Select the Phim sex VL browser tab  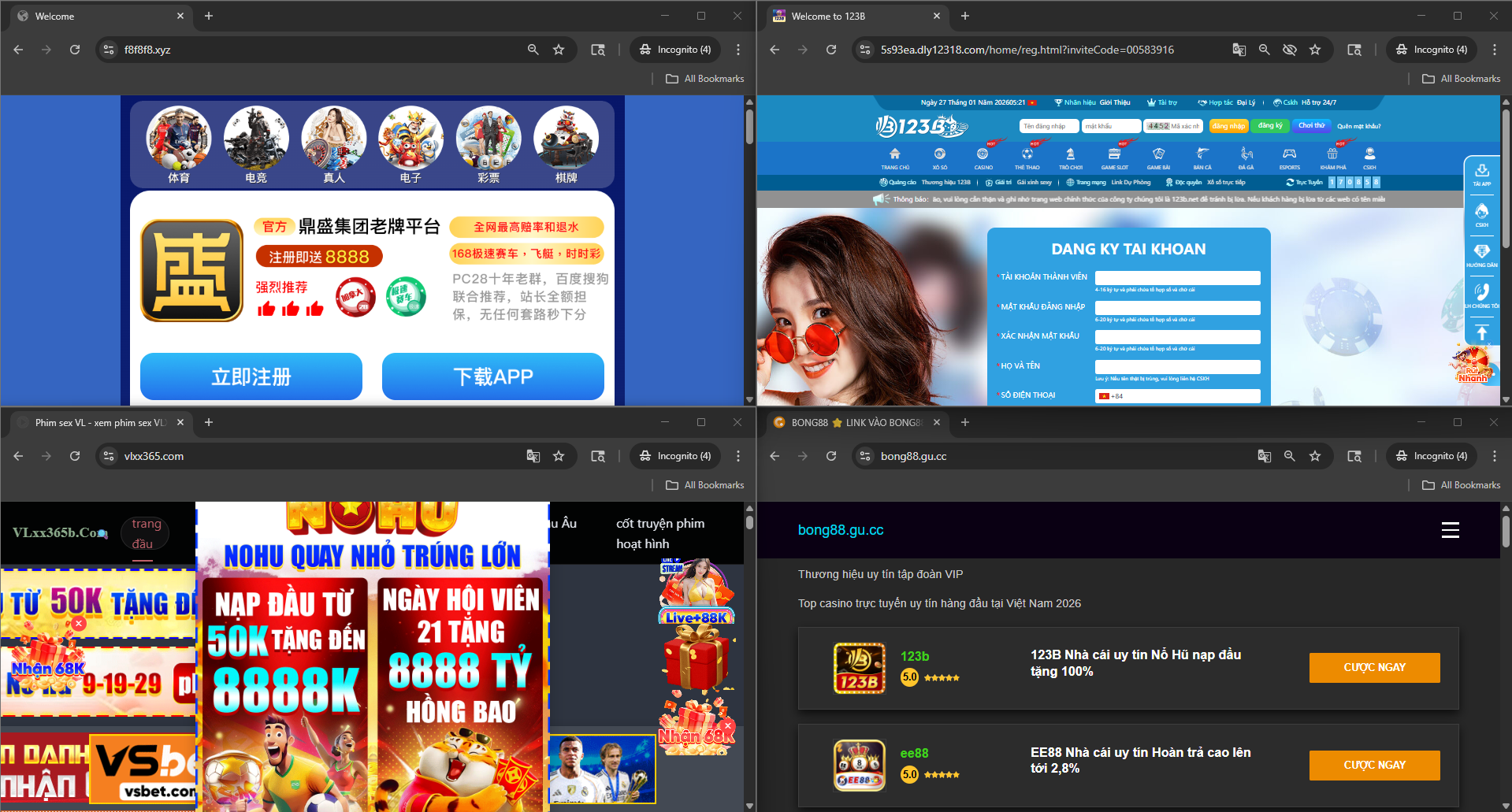(100, 423)
